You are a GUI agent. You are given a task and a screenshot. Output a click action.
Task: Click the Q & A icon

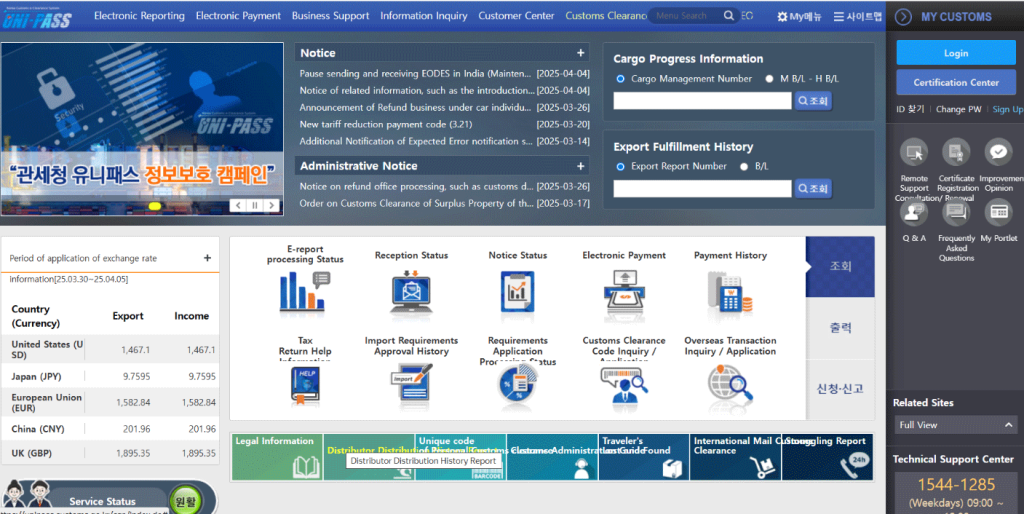(x=914, y=213)
